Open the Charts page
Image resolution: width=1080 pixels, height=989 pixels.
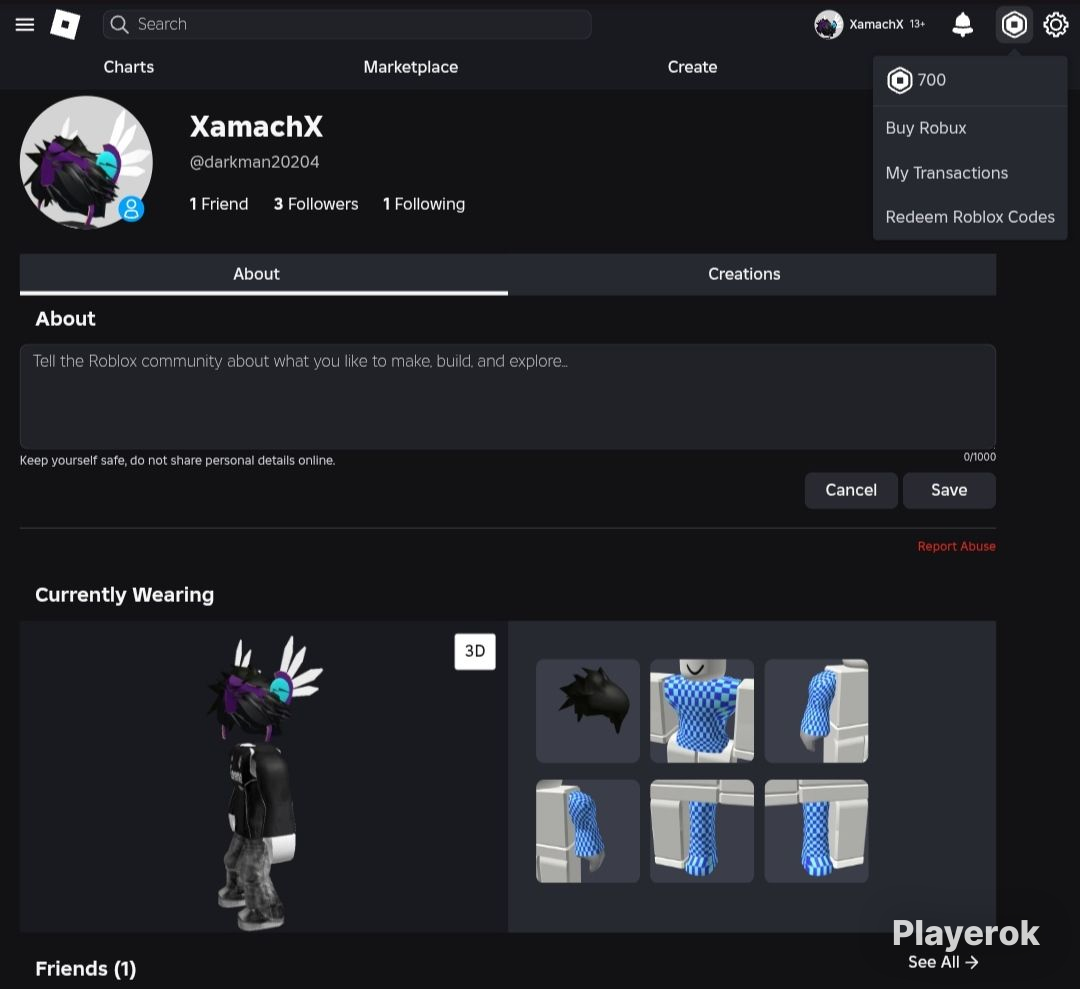point(129,67)
